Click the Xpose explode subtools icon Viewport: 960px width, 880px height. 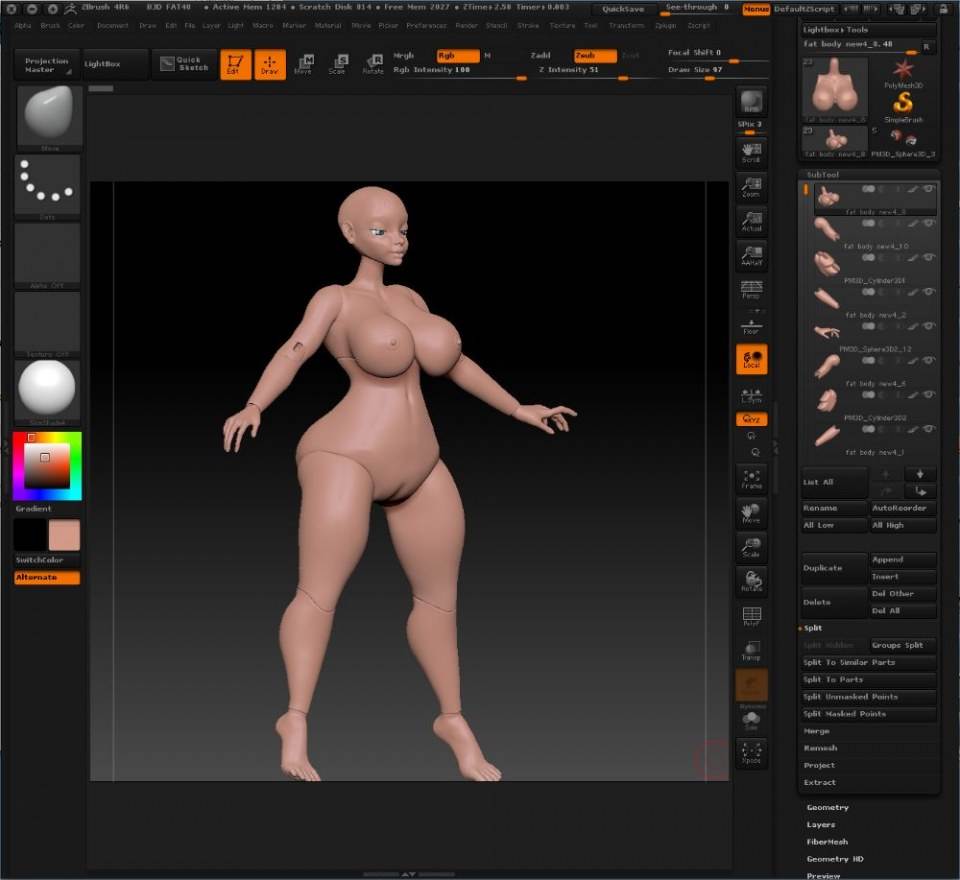pyautogui.click(x=751, y=753)
